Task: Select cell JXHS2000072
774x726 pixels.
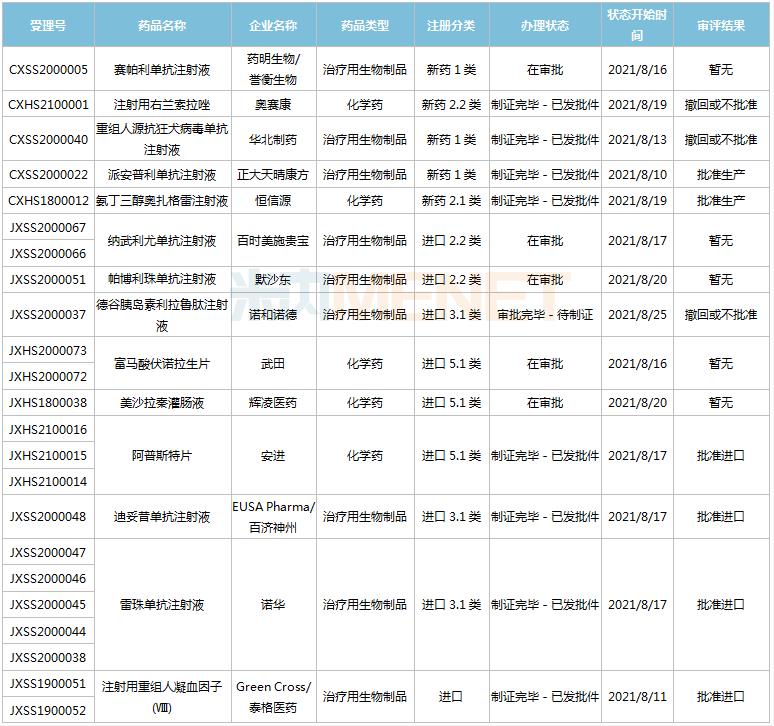Action: (x=48, y=376)
